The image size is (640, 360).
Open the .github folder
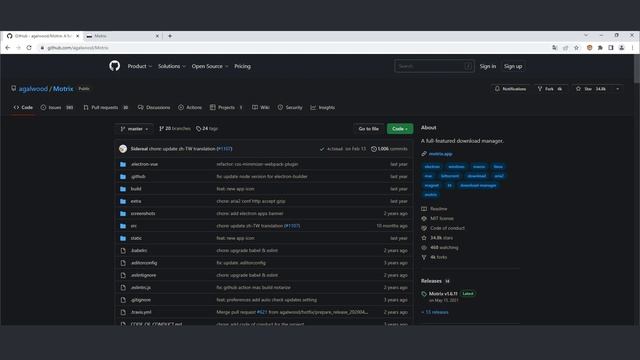[138, 176]
